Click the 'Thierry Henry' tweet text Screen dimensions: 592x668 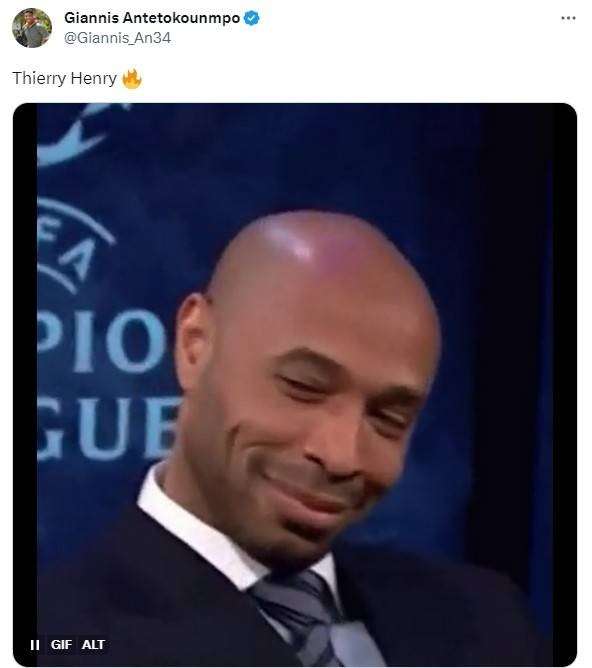[x=65, y=78]
